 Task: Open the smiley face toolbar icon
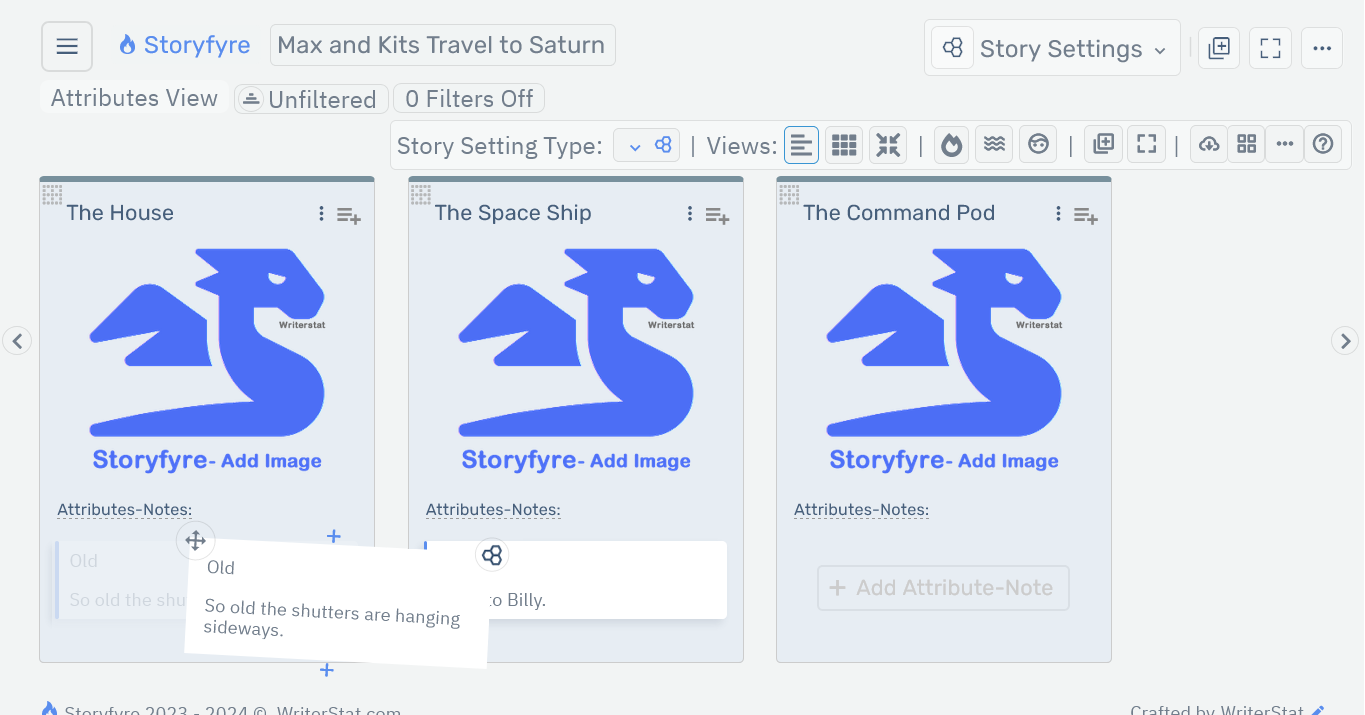click(1037, 144)
